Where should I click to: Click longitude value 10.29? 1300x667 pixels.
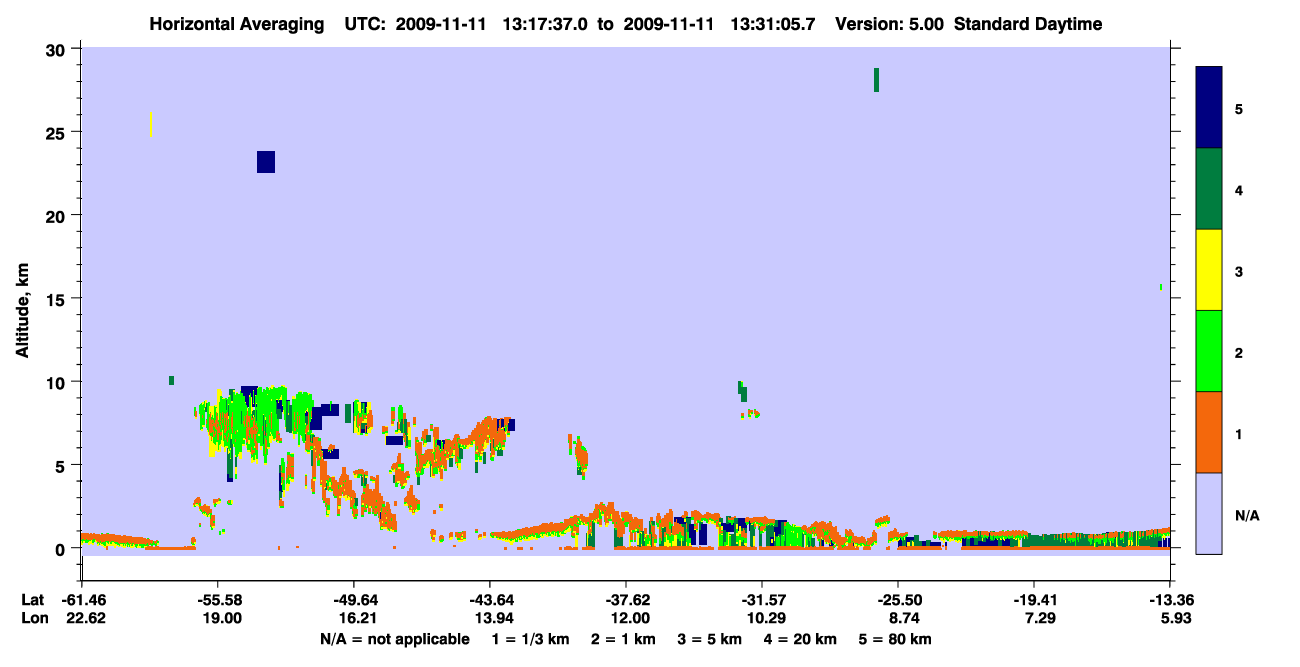coord(765,619)
